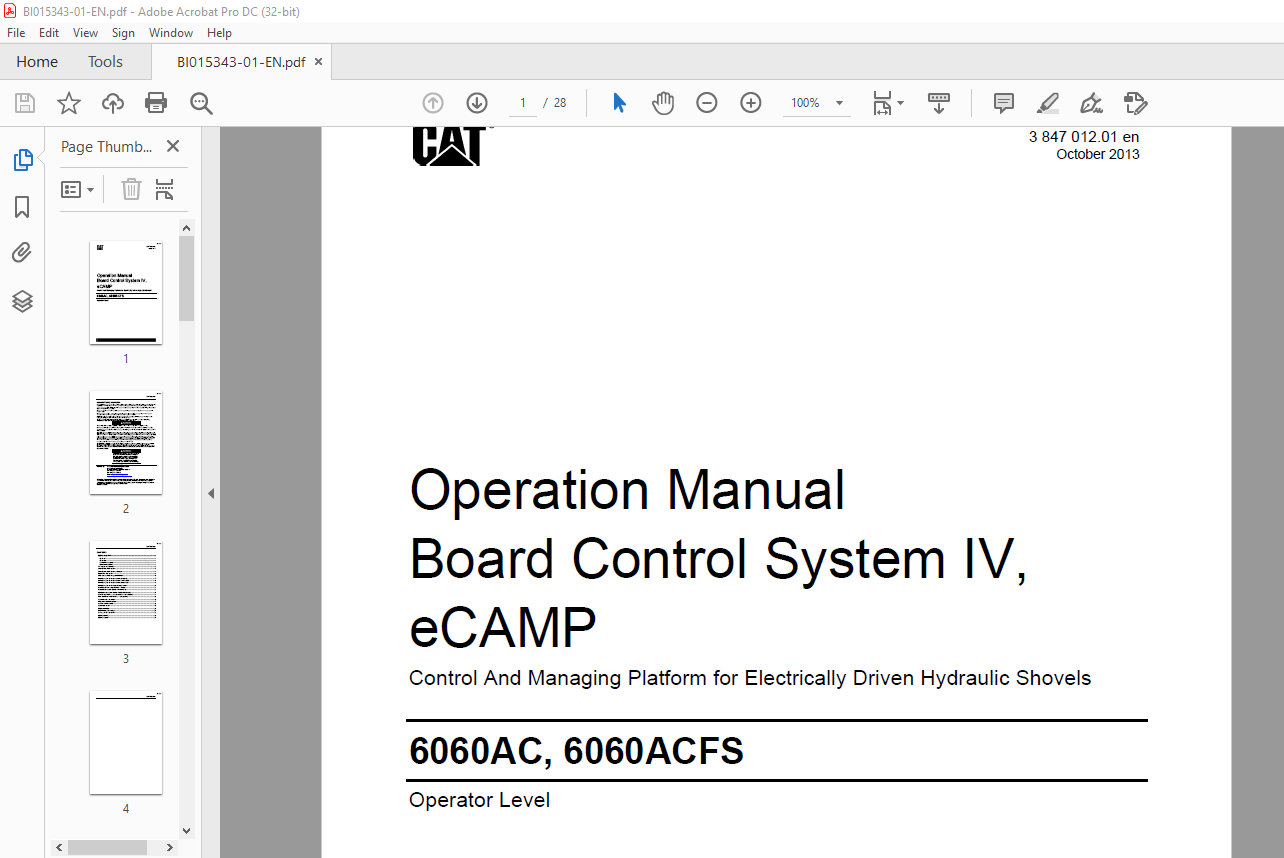This screenshot has height=858, width=1284.
Task: Go to previous page arrow
Action: 433,103
